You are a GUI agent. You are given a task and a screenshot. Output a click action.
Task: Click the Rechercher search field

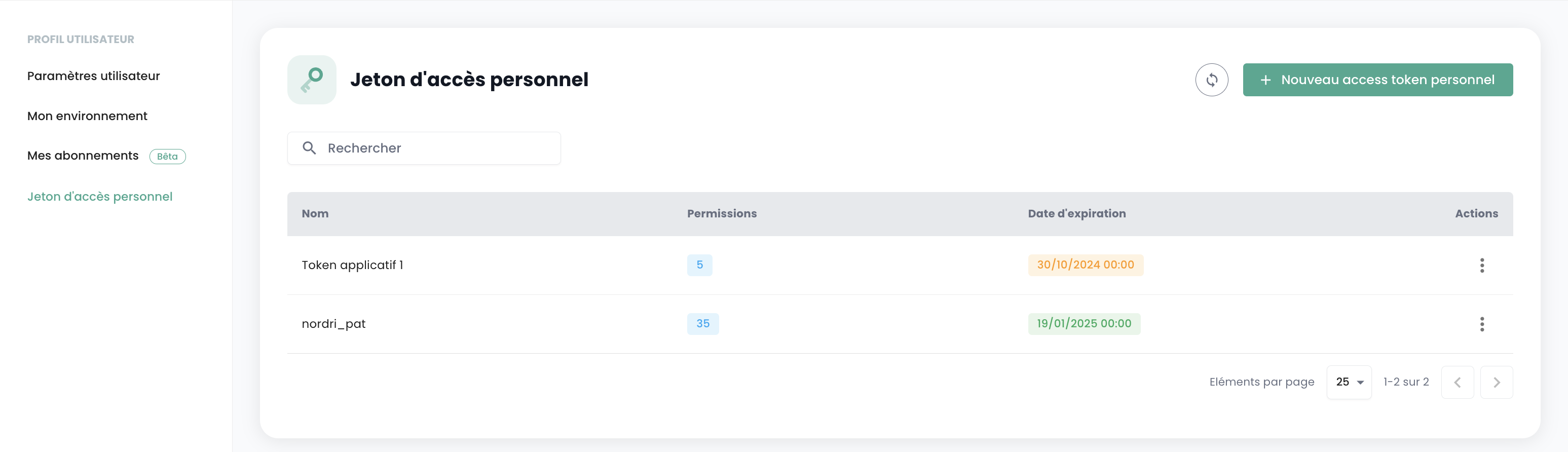click(x=438, y=148)
